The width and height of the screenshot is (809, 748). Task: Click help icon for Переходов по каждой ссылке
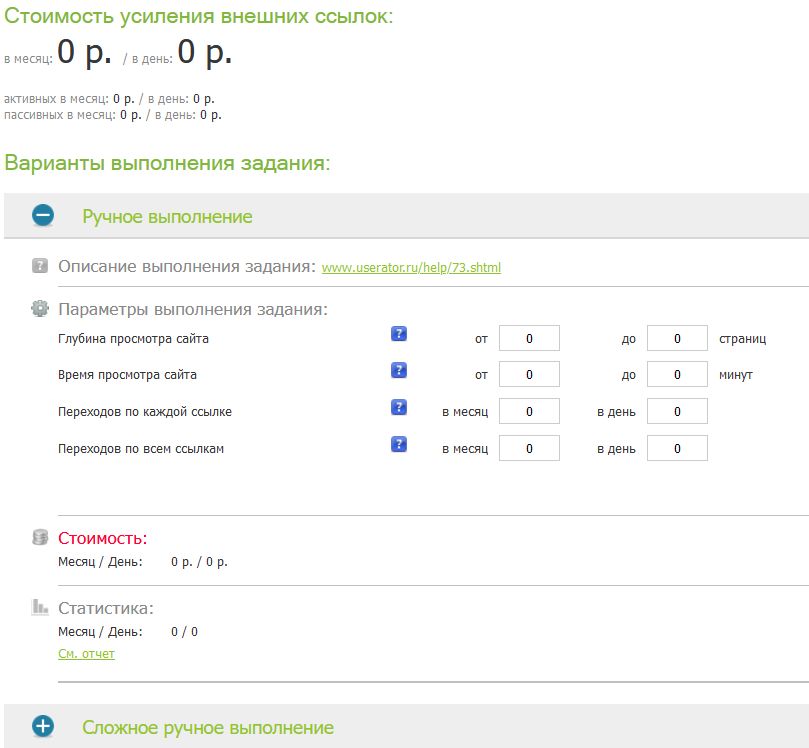(399, 407)
